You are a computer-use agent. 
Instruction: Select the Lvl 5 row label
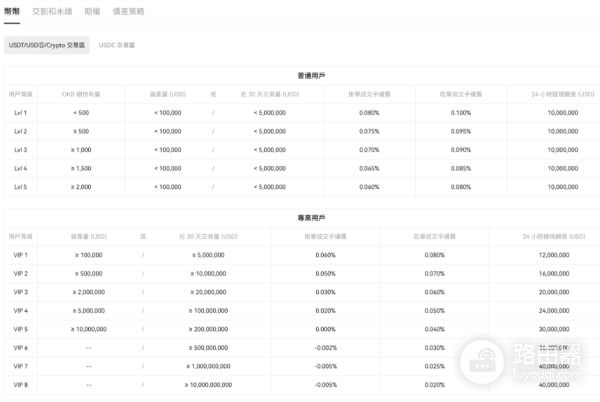21,187
